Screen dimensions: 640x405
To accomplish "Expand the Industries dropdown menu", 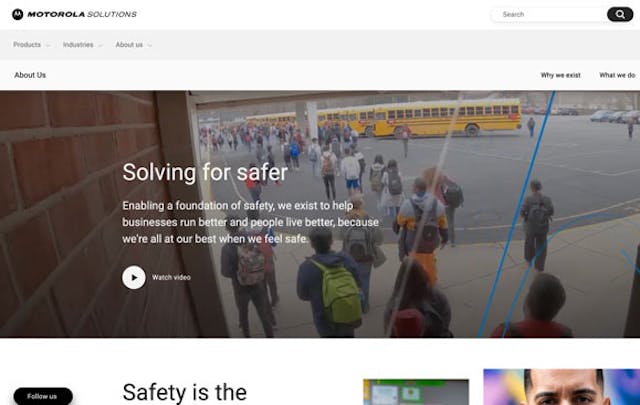I will point(82,45).
